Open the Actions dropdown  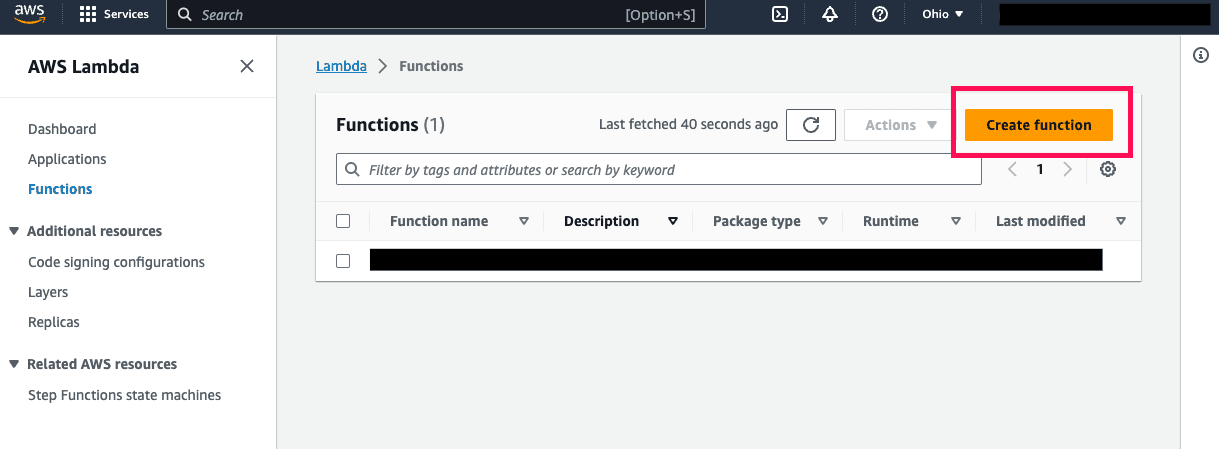(x=896, y=125)
